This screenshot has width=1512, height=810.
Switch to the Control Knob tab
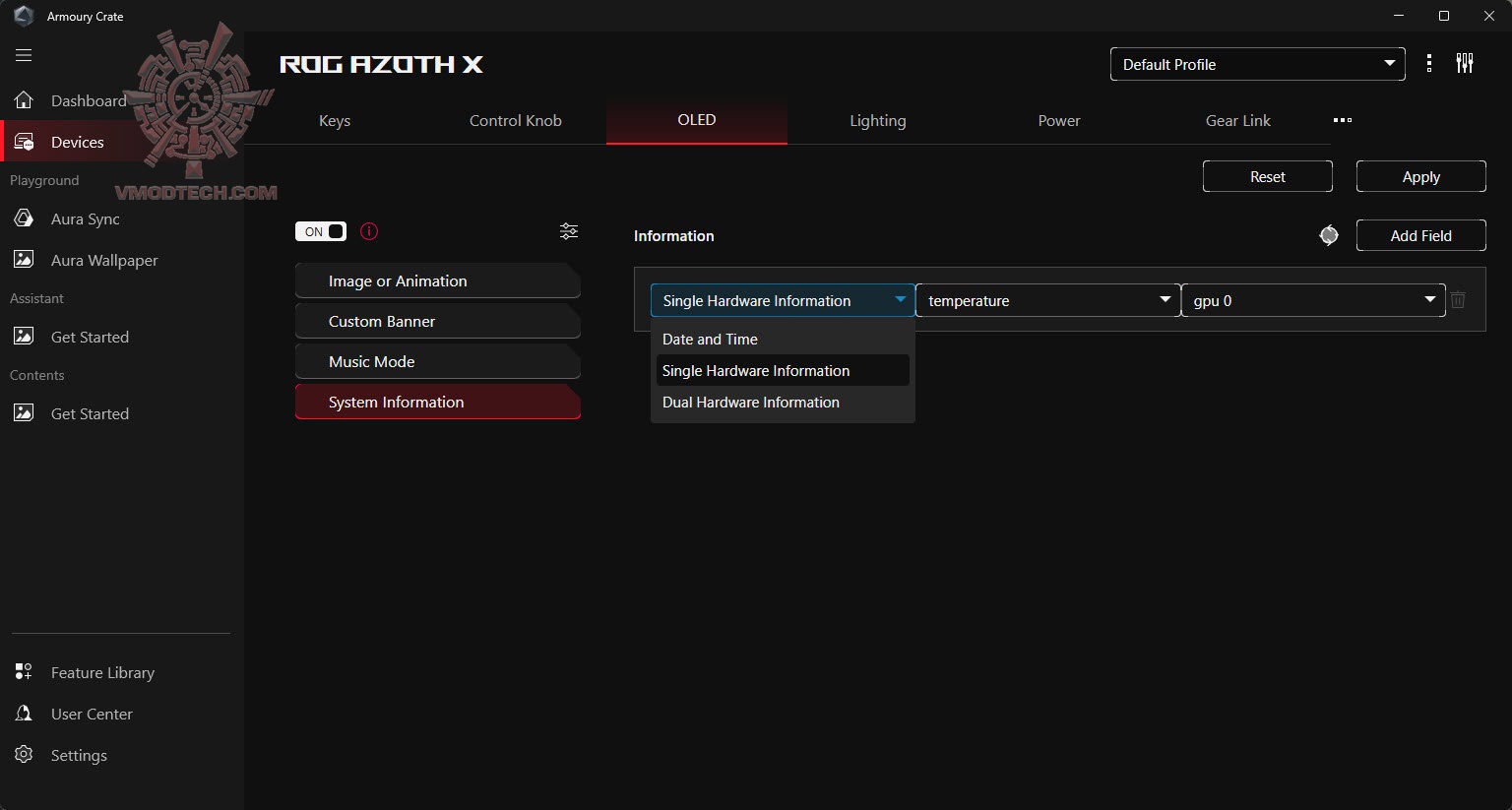(516, 120)
